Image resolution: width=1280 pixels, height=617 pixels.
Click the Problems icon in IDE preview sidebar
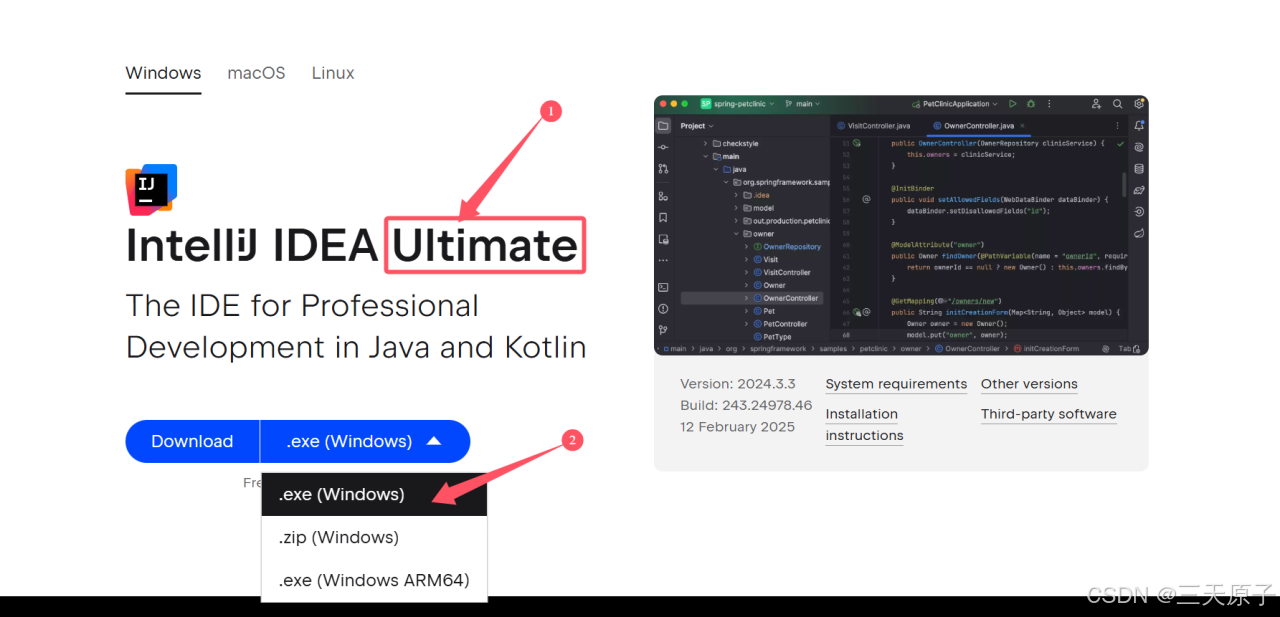click(x=663, y=308)
